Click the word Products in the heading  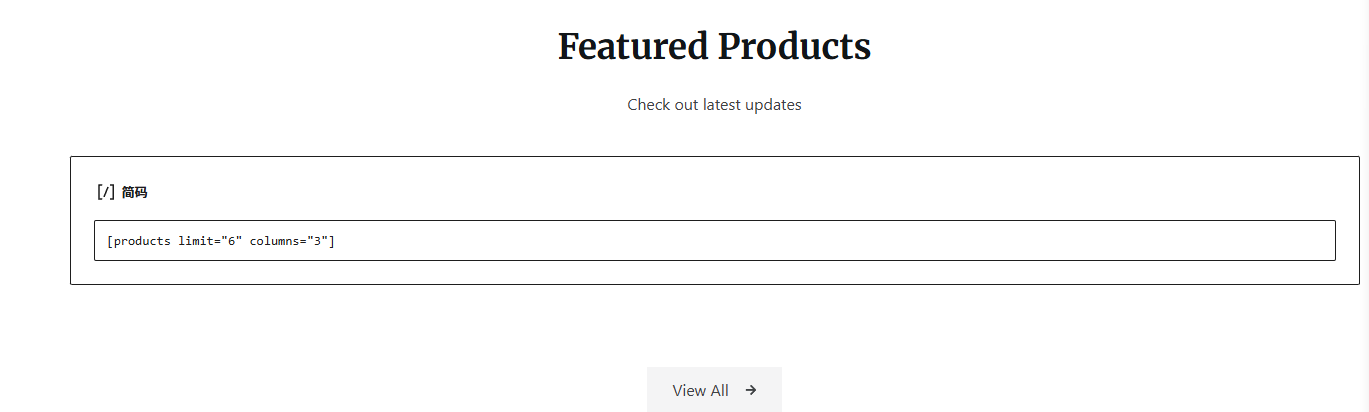click(795, 47)
